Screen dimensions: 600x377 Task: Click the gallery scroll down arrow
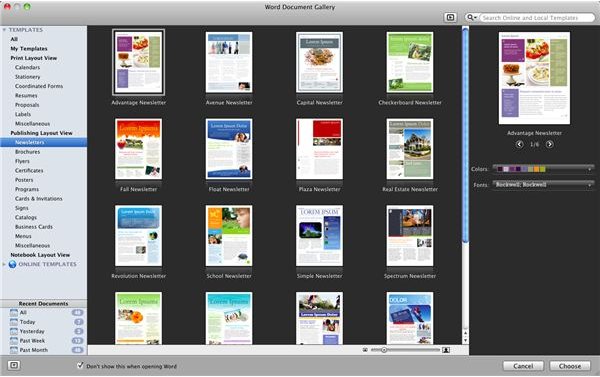[465, 340]
